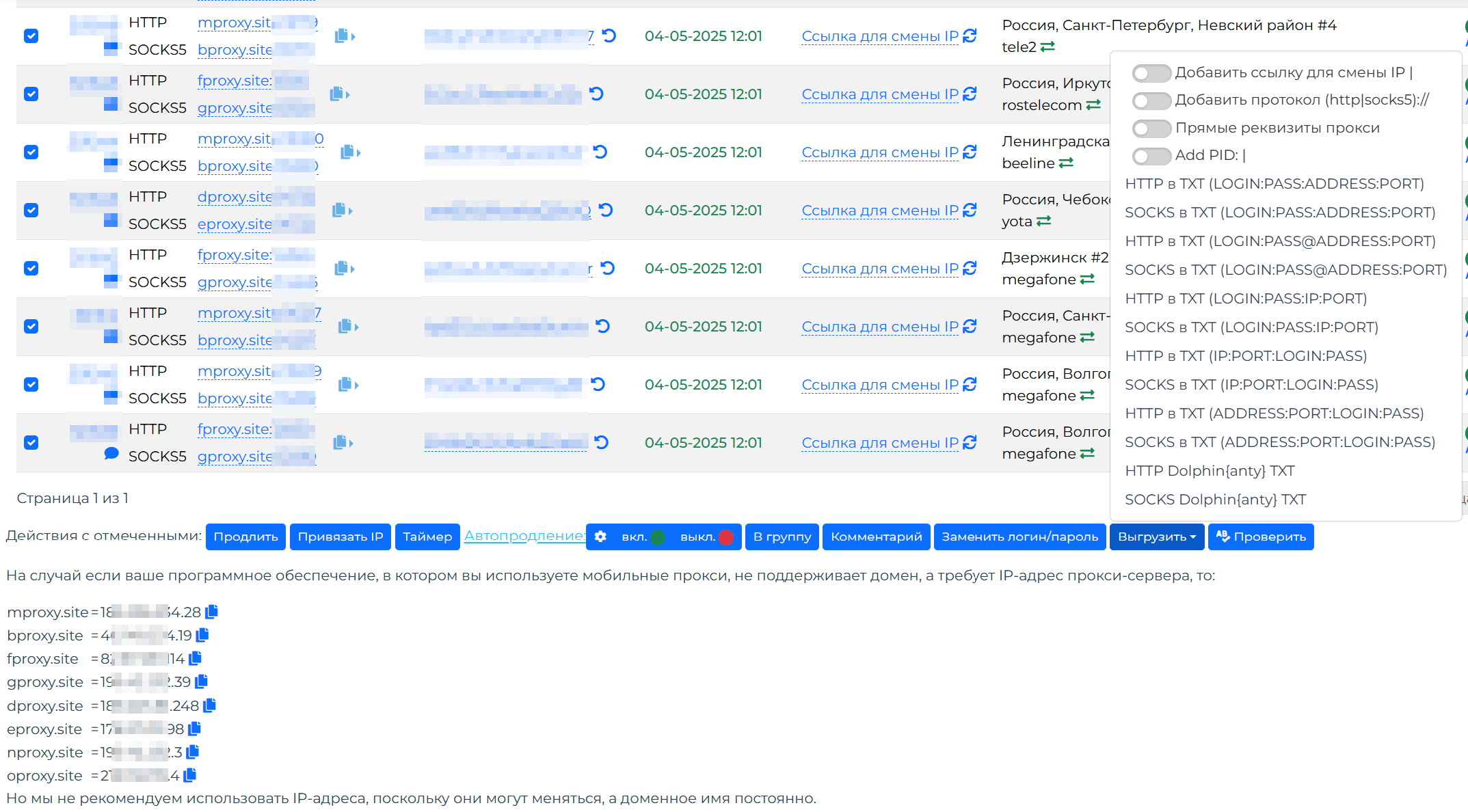Open the Выгрузить dropdown button
Screen dimensions: 1468x812
click(1156, 537)
